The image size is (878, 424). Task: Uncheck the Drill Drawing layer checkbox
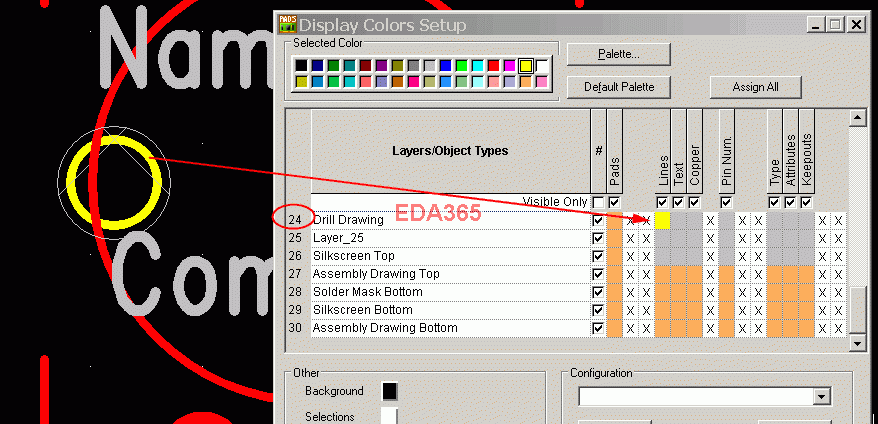598,220
